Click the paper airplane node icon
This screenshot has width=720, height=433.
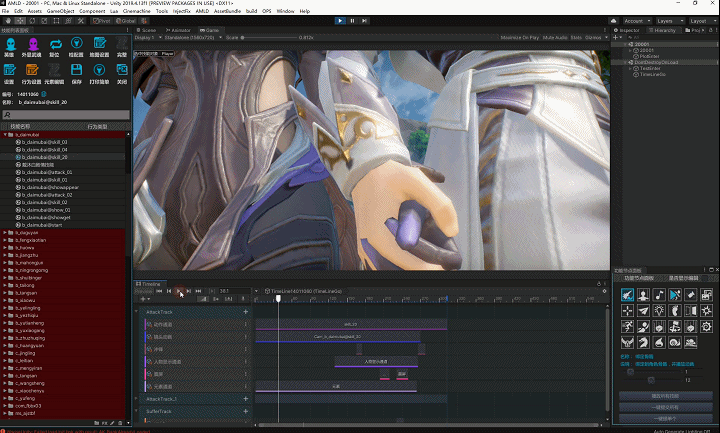coord(643,311)
